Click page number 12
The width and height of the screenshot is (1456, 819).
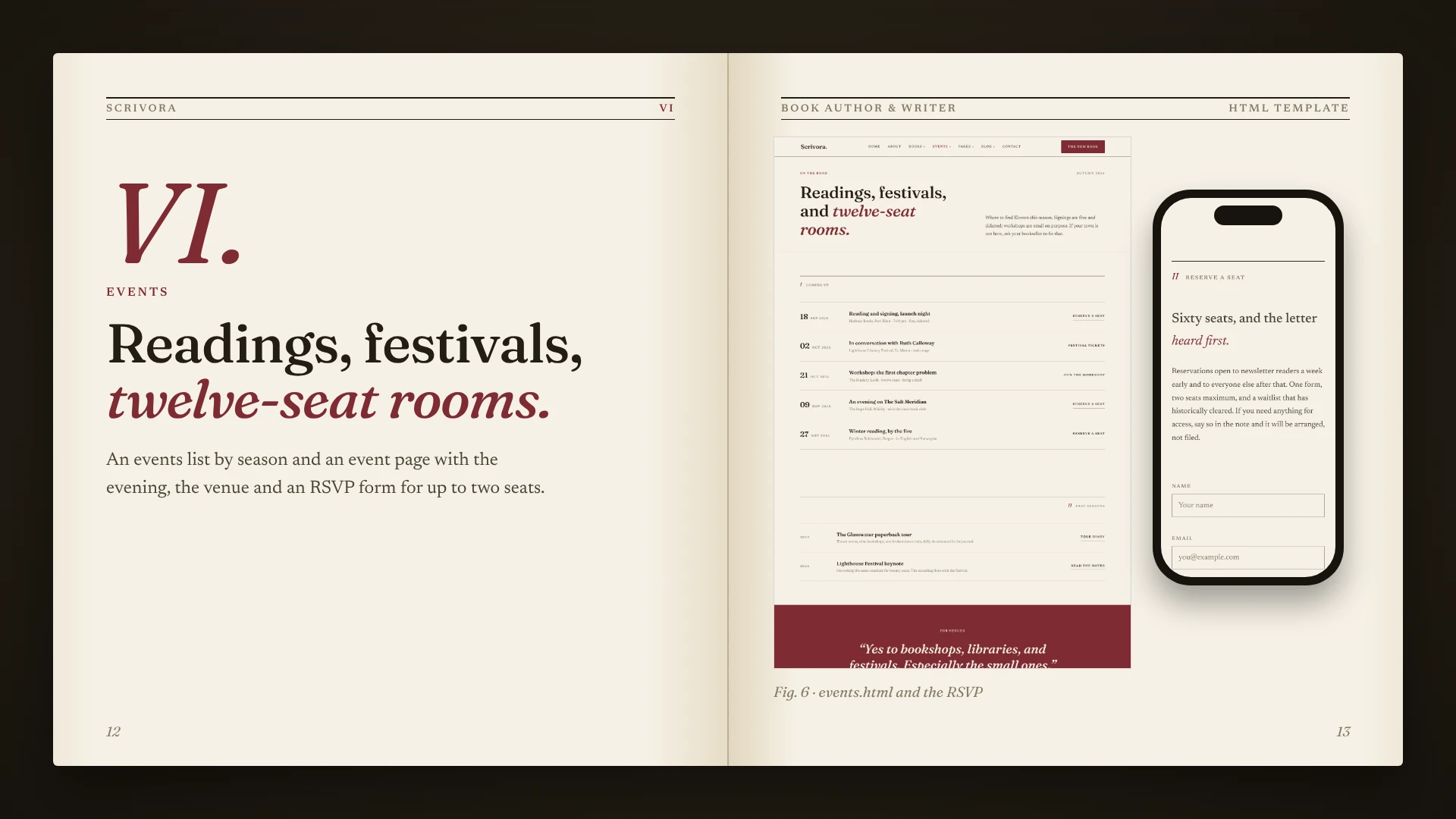113,732
